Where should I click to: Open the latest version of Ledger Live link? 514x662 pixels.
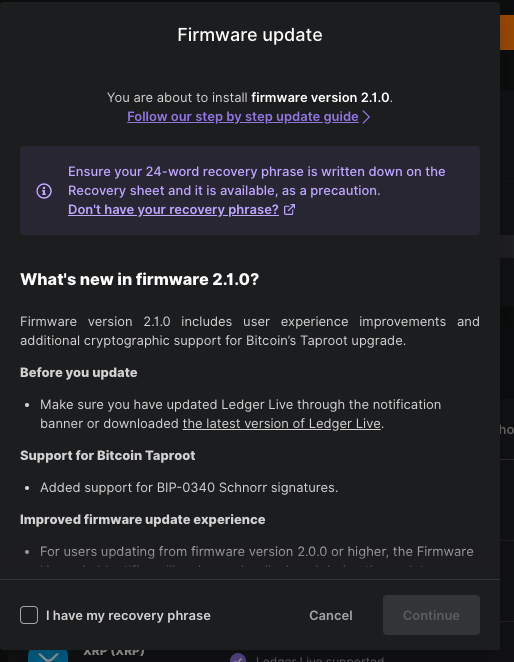click(282, 423)
